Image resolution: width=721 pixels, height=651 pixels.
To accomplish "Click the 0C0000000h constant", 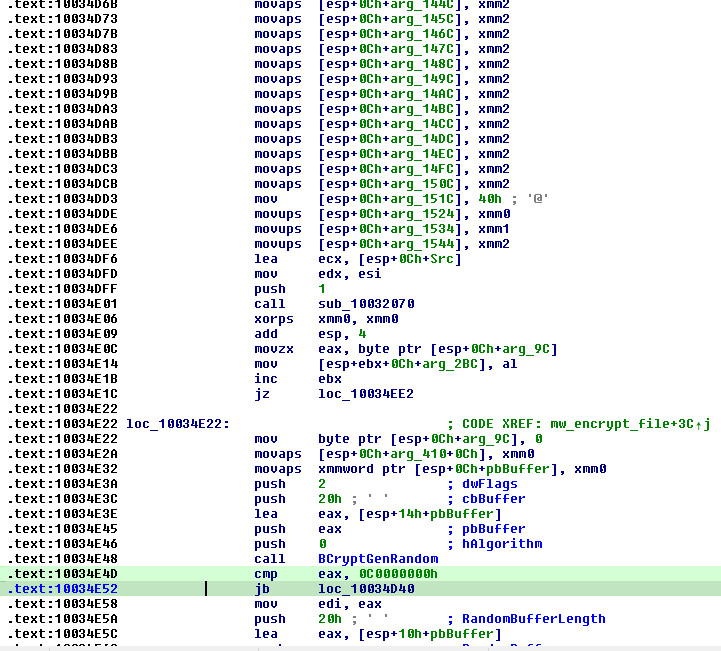I will [x=398, y=574].
